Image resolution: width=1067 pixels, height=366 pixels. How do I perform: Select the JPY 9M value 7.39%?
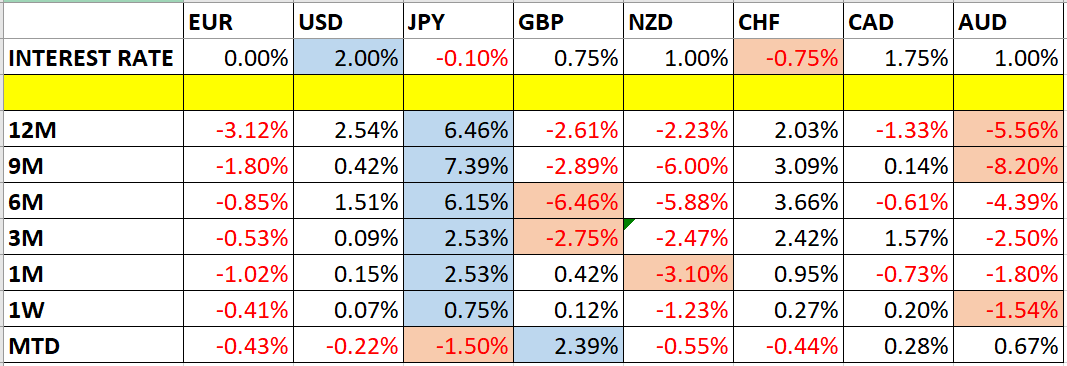(458, 165)
